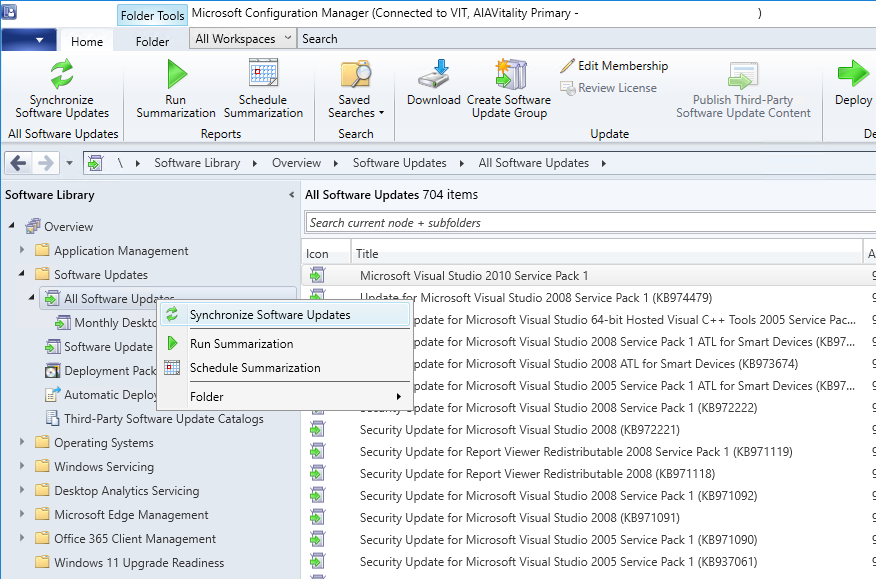Open the All Workspaces dropdown
Viewport: 876px width, 580px height.
coord(242,39)
